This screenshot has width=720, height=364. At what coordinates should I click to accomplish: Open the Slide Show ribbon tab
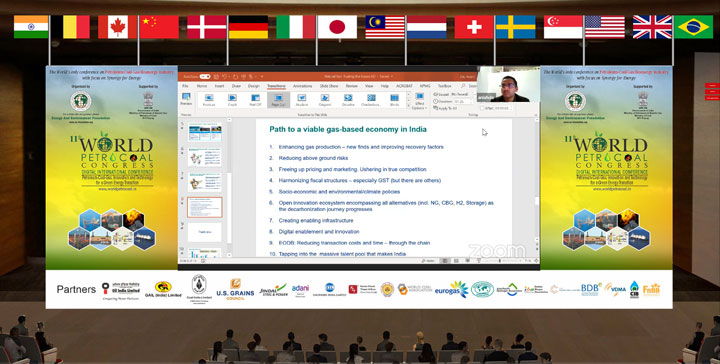[x=329, y=86]
